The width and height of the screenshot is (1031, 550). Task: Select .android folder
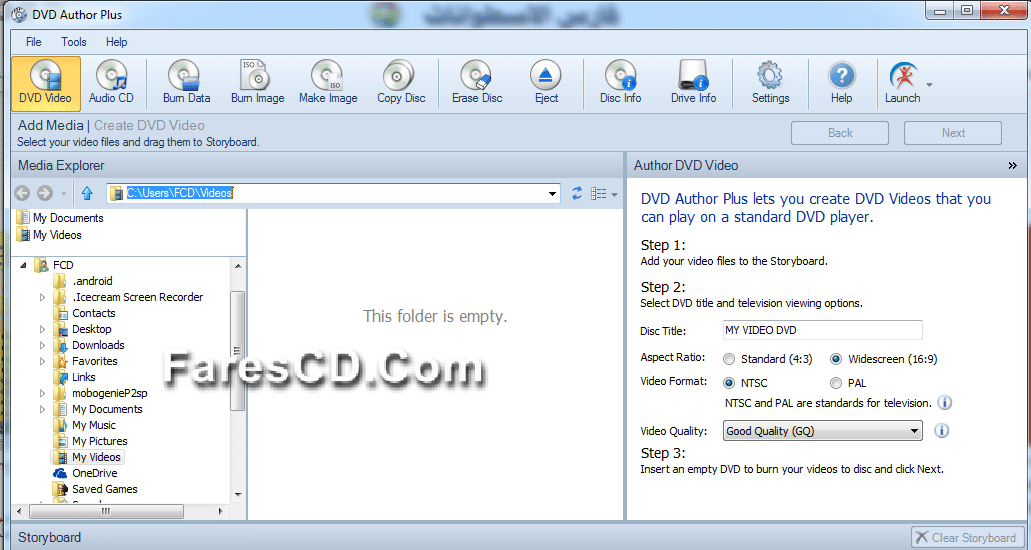click(92, 282)
